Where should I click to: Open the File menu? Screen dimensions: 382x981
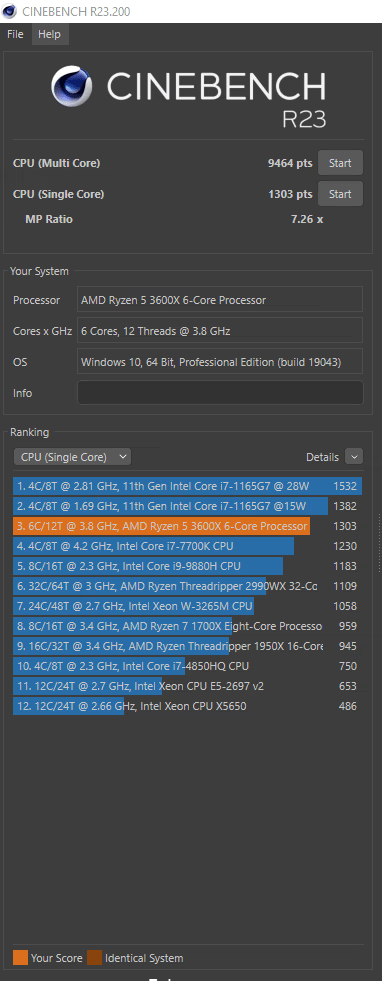[15, 34]
